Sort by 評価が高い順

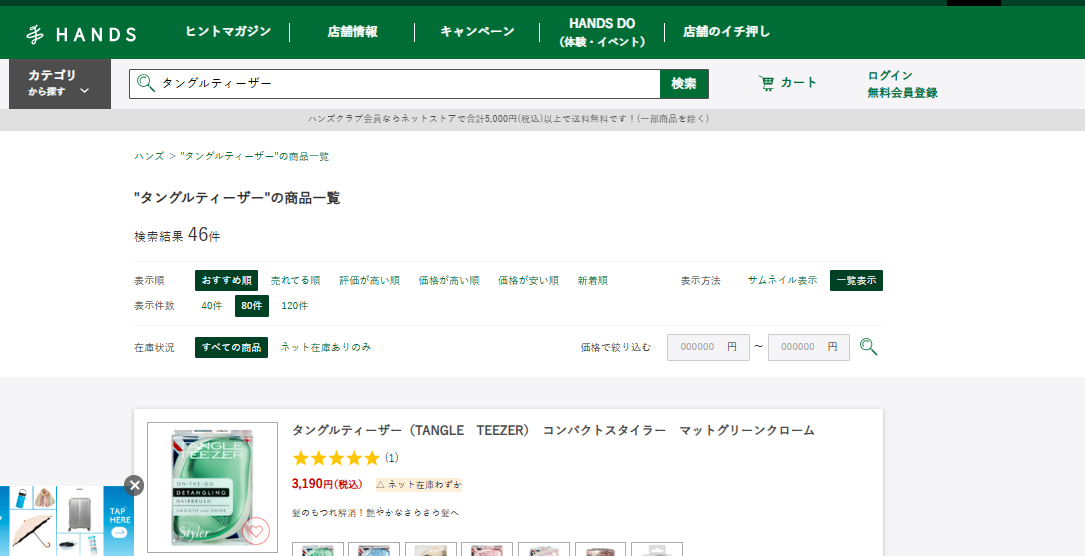click(x=370, y=281)
